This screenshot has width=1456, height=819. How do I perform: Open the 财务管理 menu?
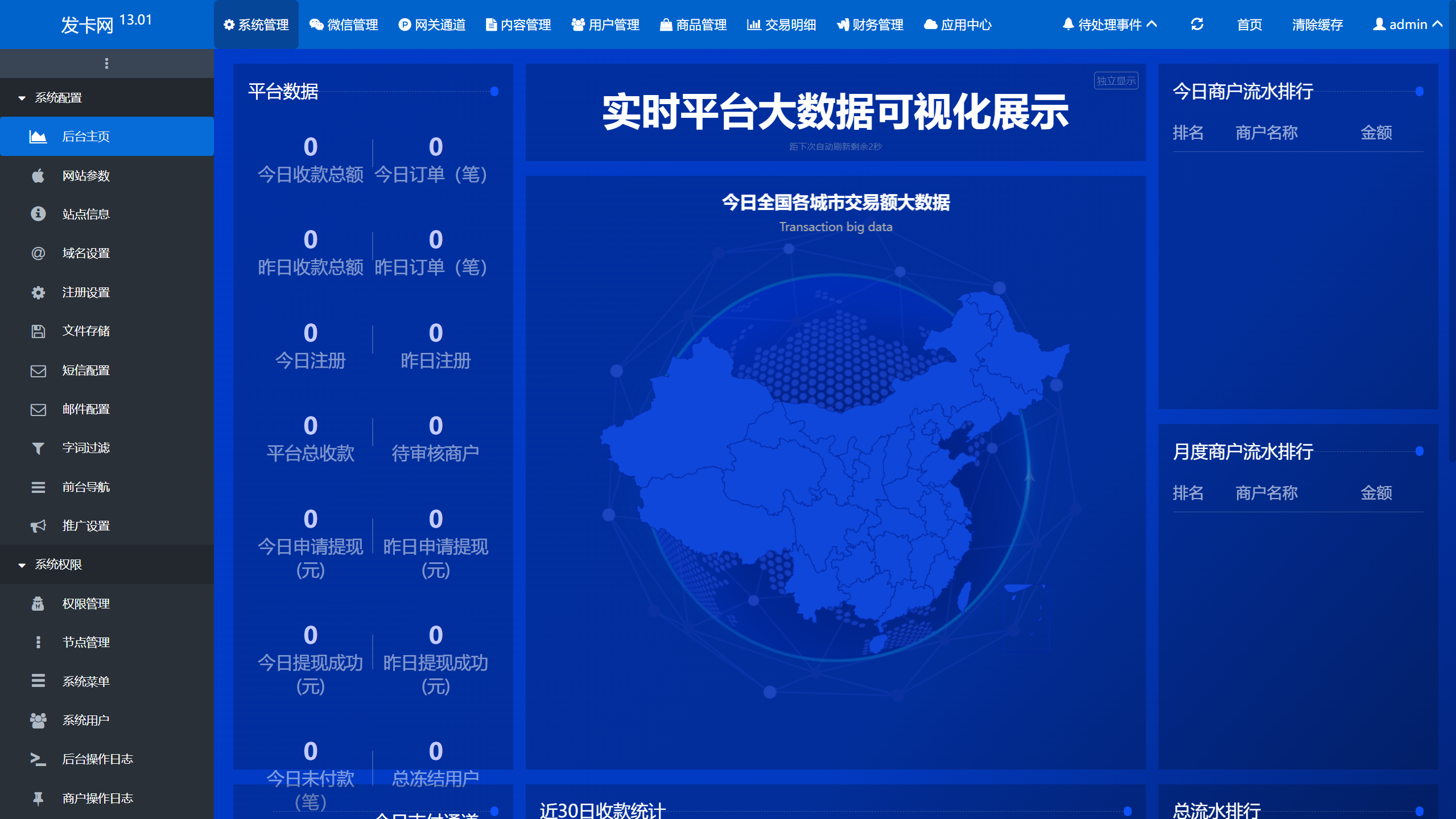[869, 24]
